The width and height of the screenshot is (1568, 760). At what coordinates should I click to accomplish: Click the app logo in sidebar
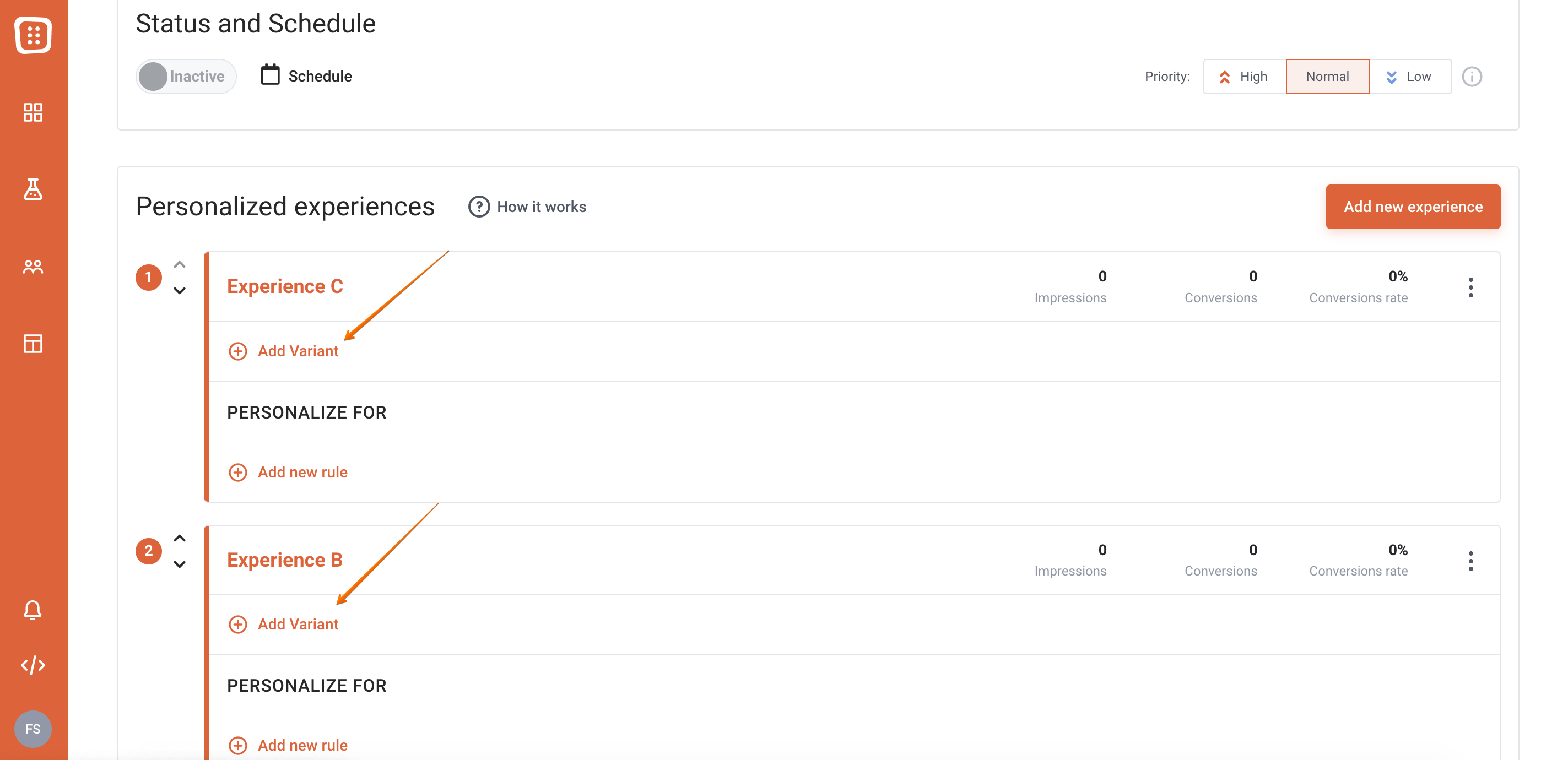(33, 35)
